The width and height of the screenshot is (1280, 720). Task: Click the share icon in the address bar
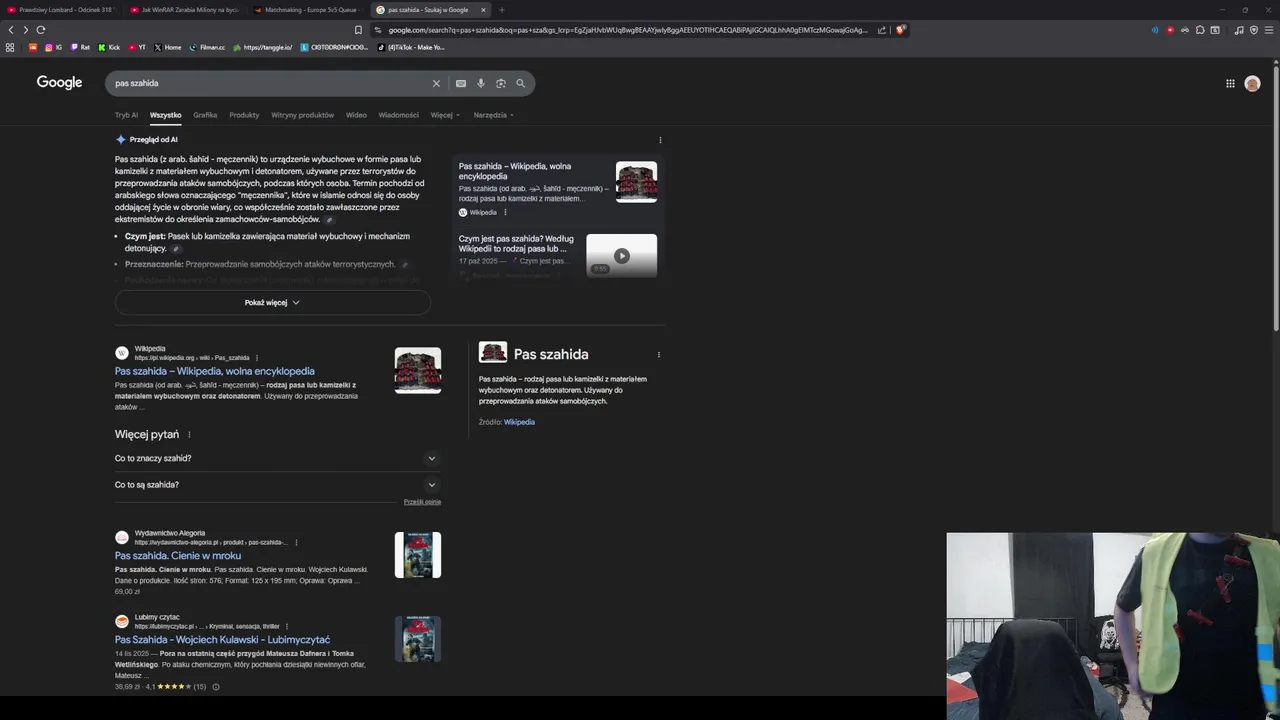point(882,30)
